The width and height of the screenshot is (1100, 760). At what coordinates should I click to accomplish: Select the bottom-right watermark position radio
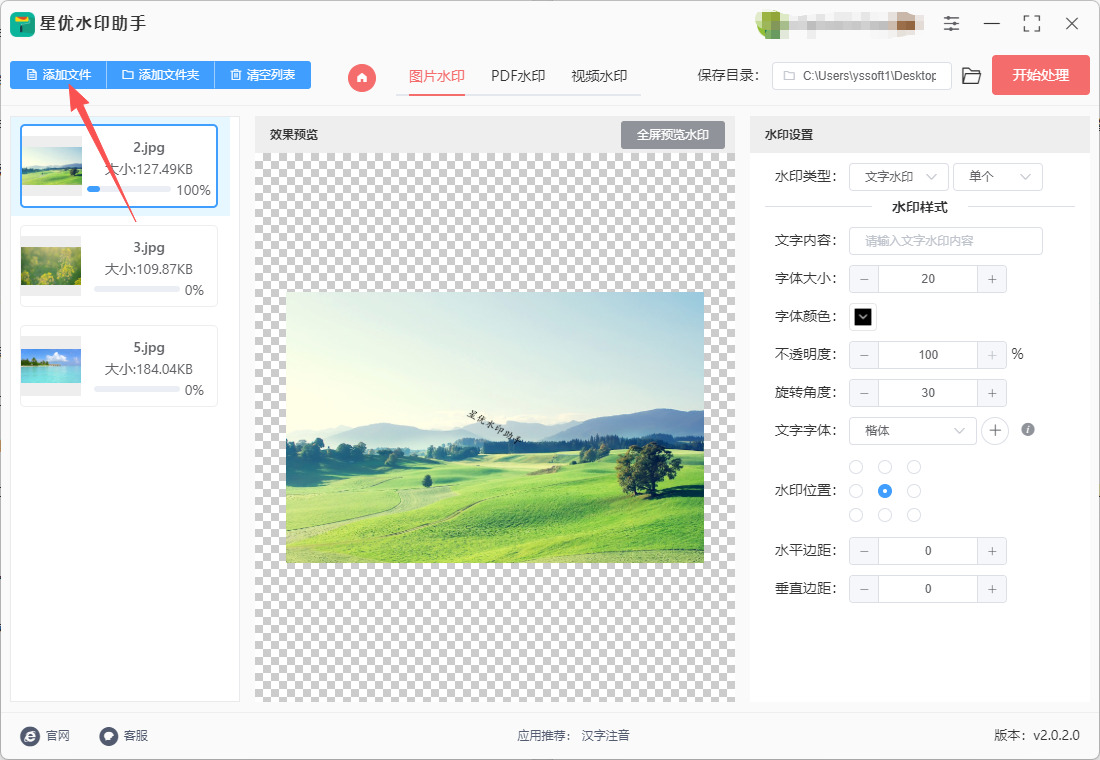(913, 515)
